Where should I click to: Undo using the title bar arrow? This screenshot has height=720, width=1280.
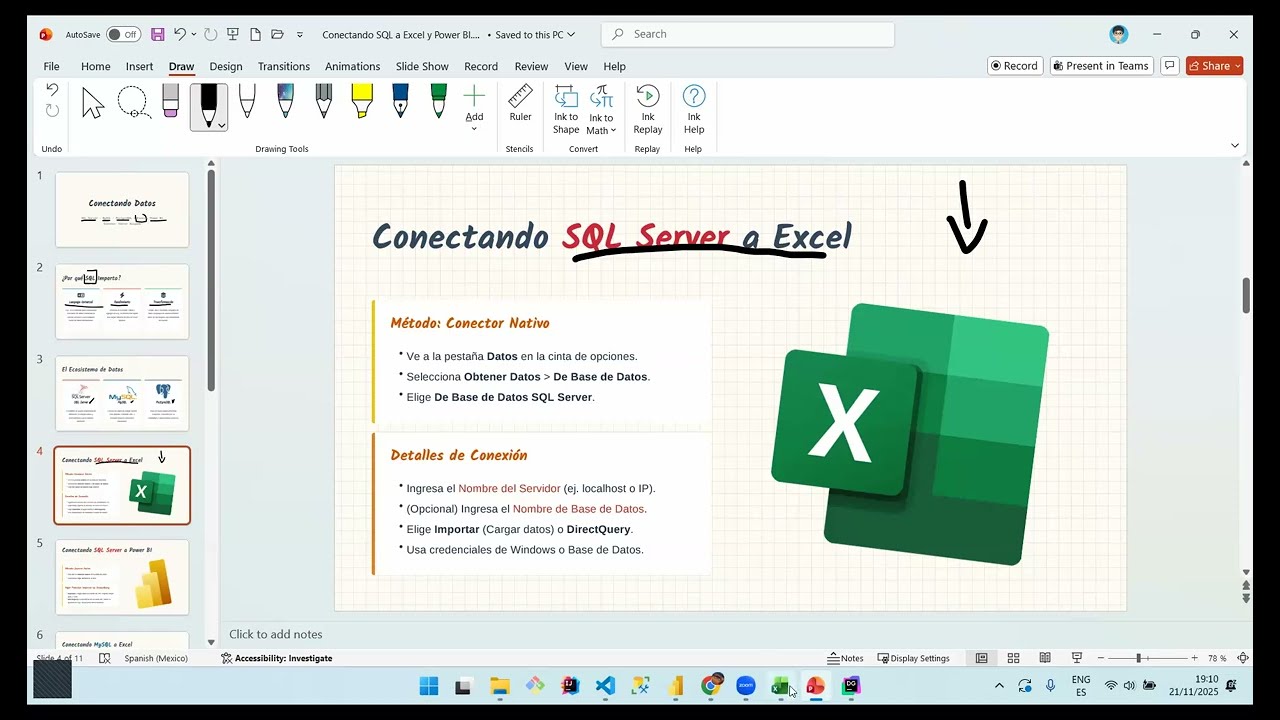pyautogui.click(x=180, y=34)
